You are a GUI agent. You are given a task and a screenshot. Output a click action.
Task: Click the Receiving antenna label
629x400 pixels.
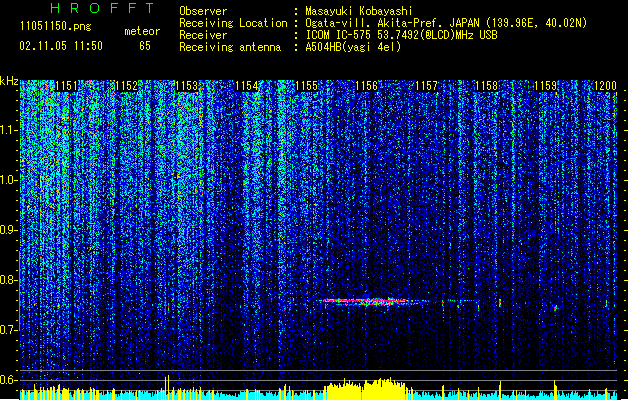[x=230, y=47]
